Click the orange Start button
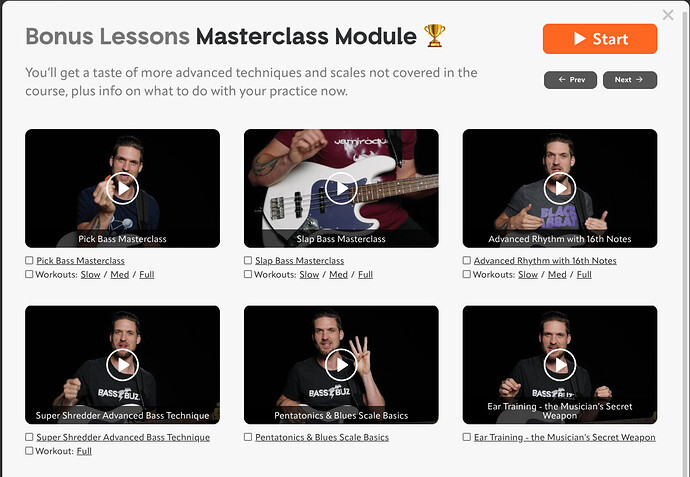 (600, 39)
